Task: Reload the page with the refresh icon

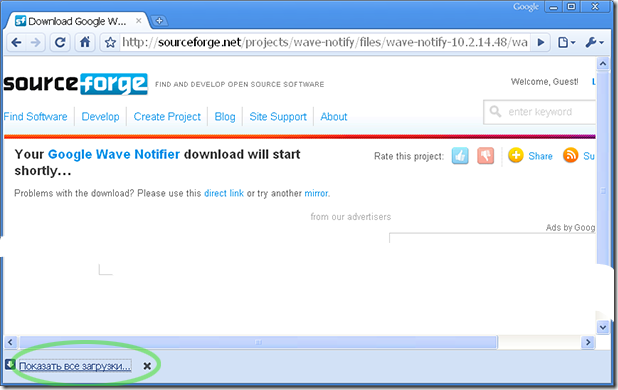Action: click(x=60, y=42)
